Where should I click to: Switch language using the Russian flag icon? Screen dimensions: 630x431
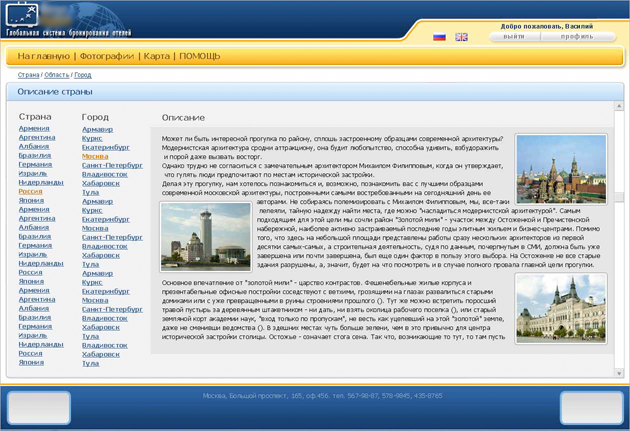440,37
